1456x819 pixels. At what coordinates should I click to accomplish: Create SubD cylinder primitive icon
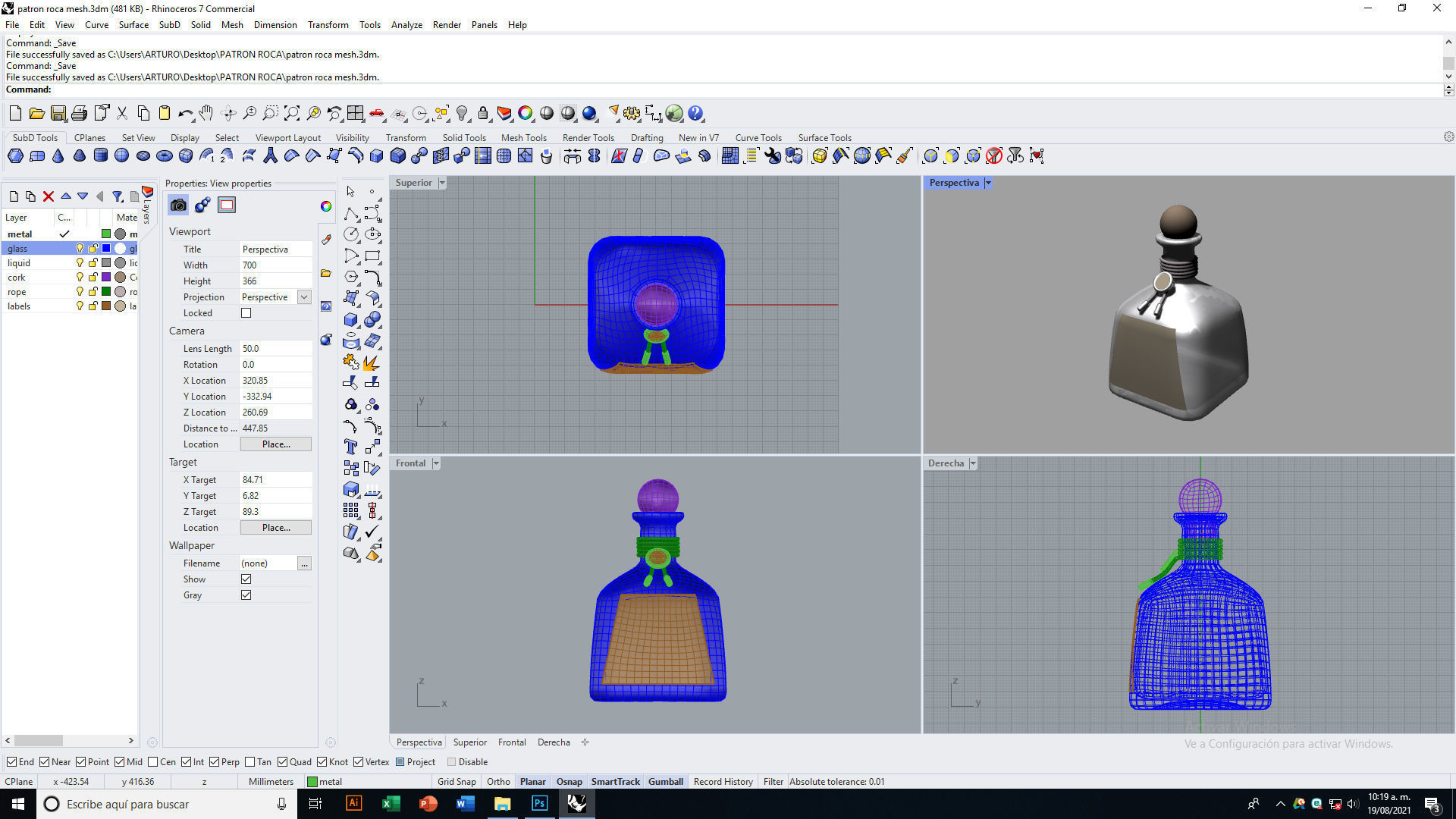click(x=100, y=156)
